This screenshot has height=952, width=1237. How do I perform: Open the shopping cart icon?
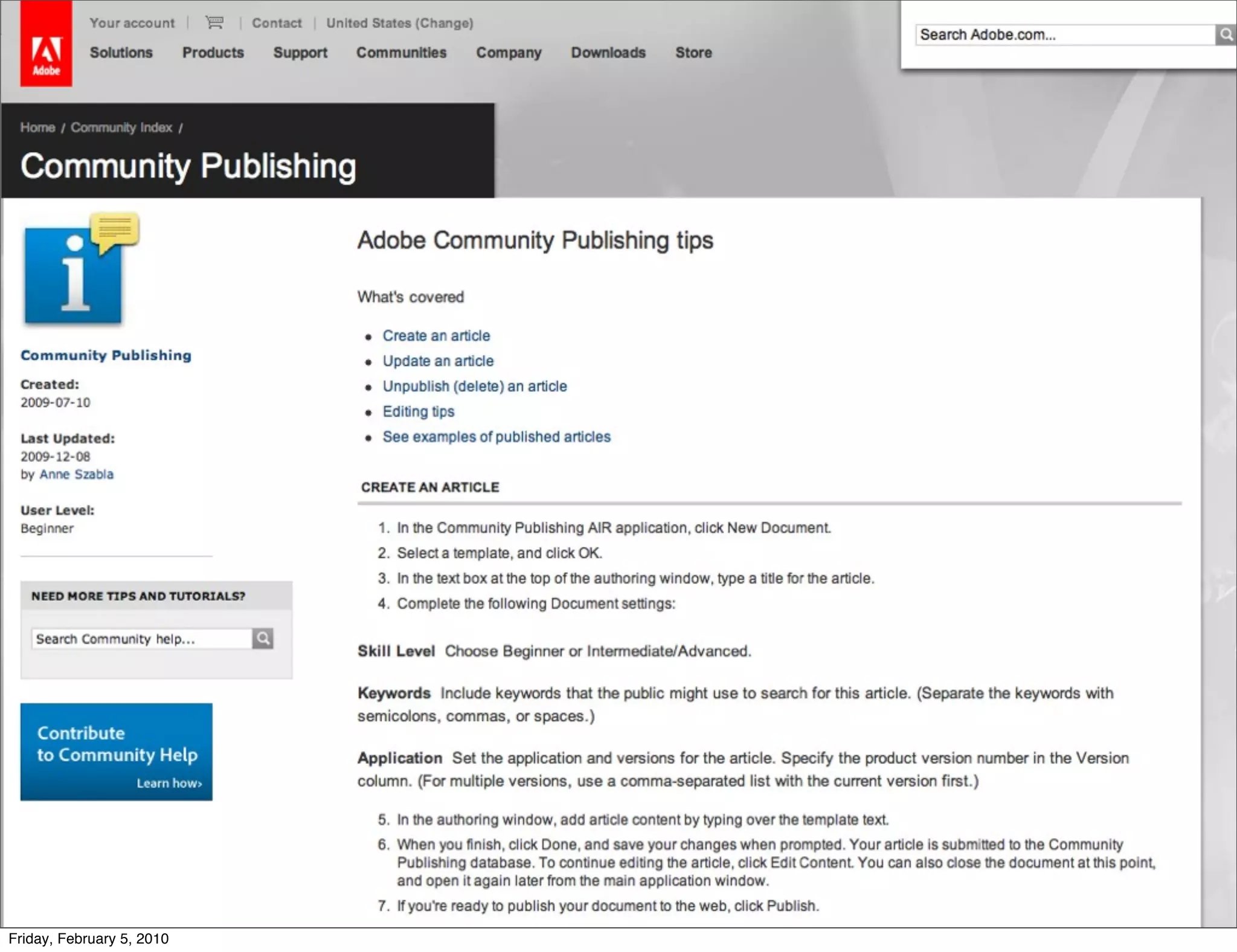214,23
